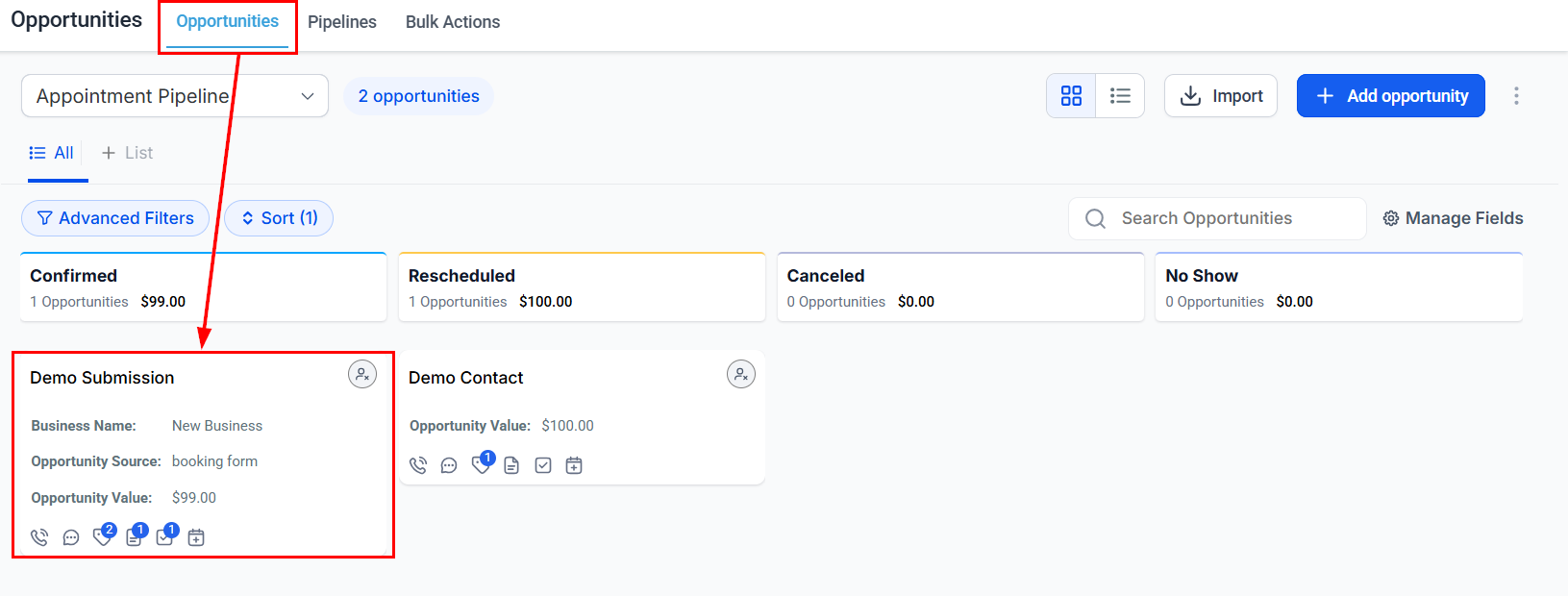Open conversations icon on Demo Submission card

(71, 537)
